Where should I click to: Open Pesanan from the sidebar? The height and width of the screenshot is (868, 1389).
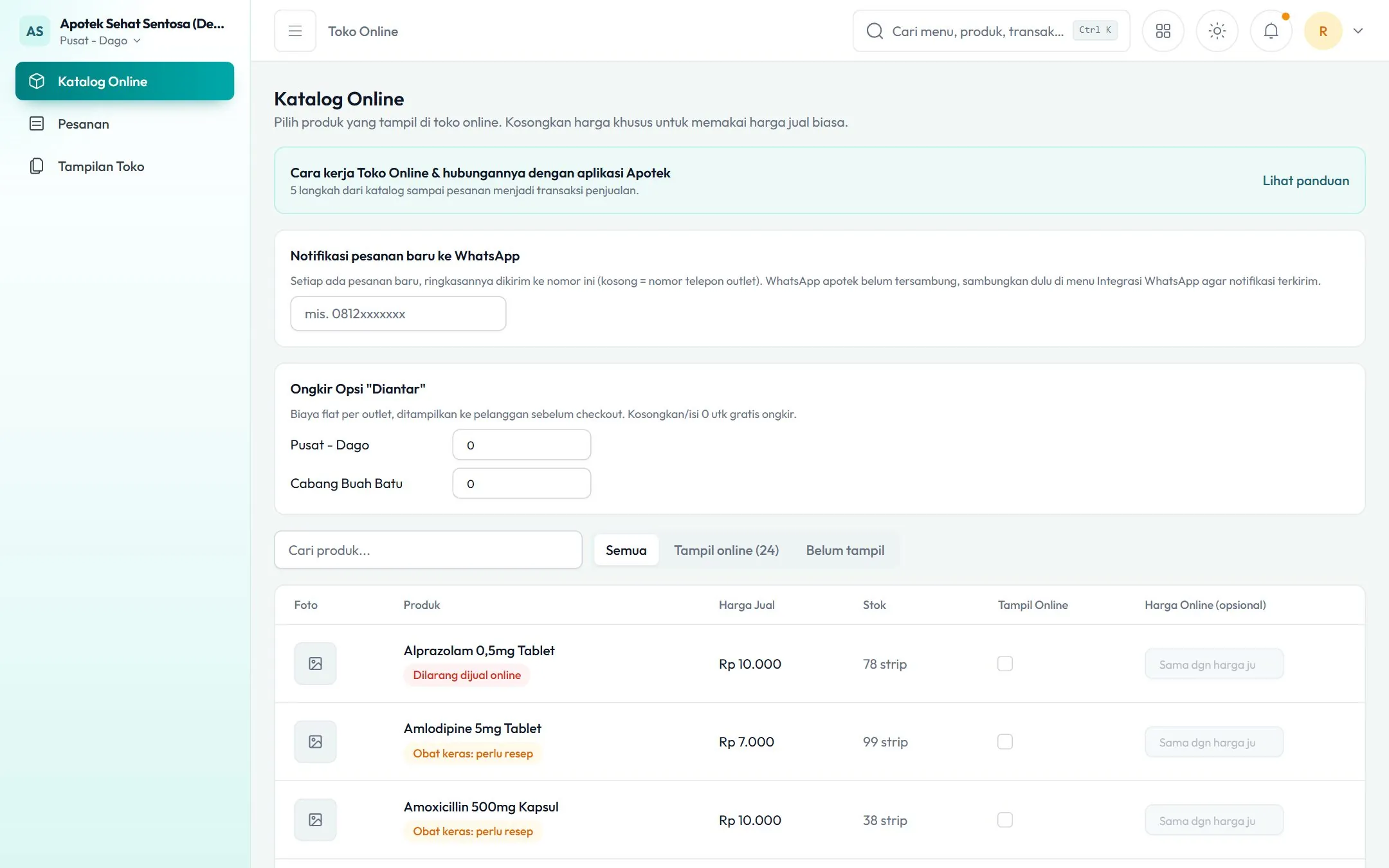pyautogui.click(x=125, y=123)
